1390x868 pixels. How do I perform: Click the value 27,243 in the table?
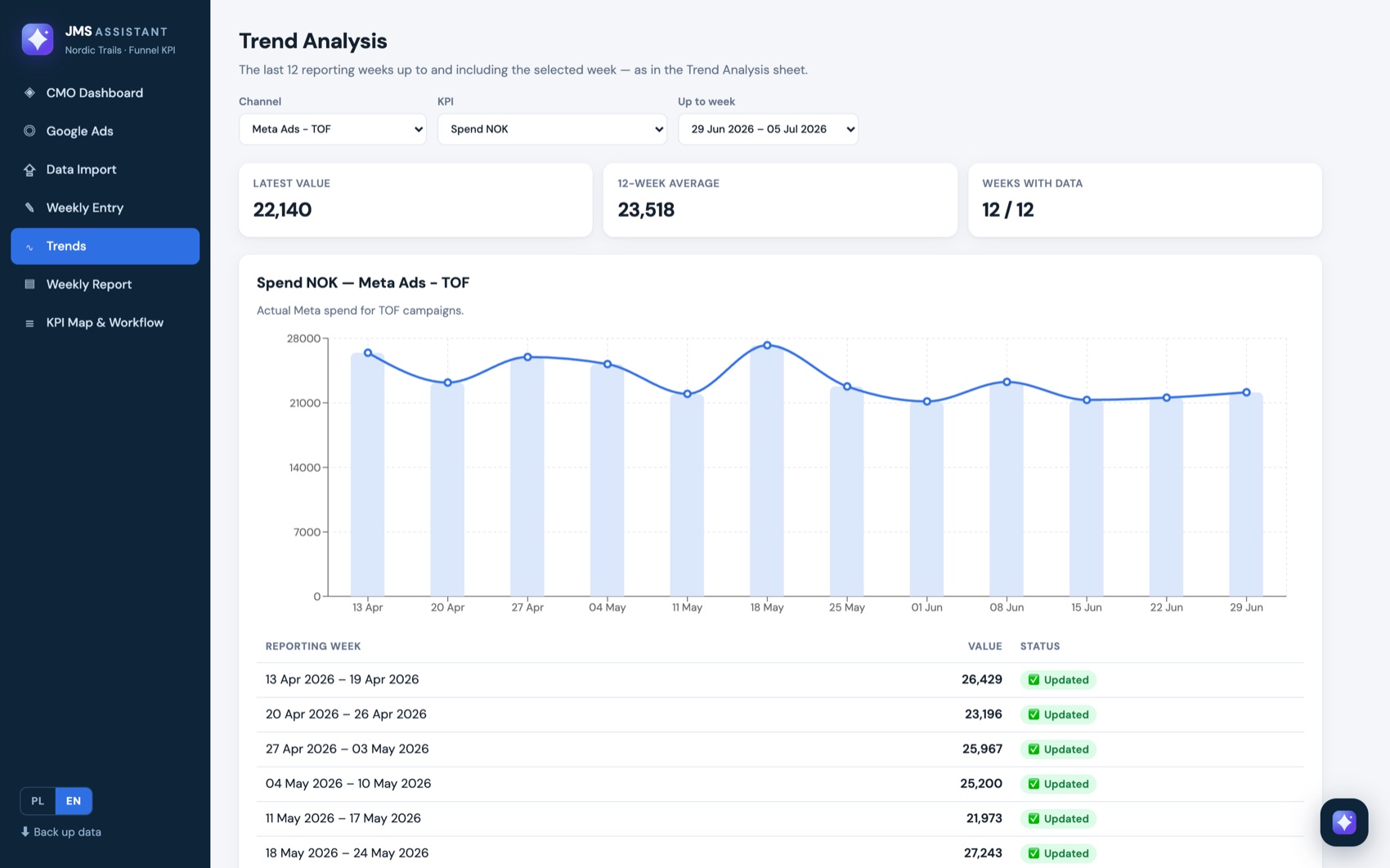(x=983, y=852)
